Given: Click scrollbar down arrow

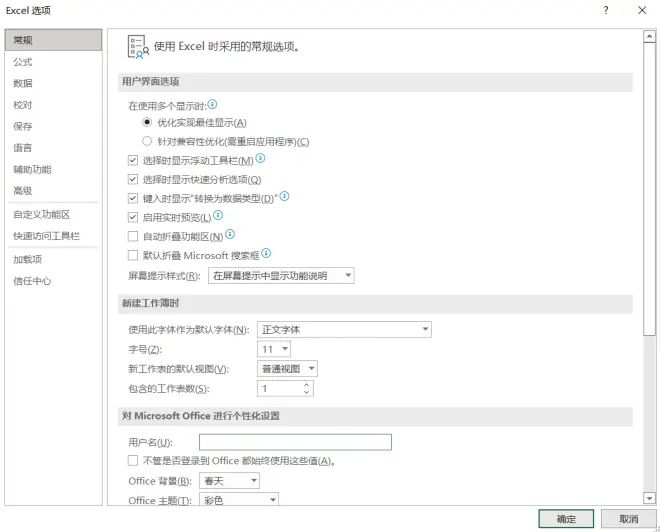Looking at the screenshot, I should pyautogui.click(x=649, y=498).
